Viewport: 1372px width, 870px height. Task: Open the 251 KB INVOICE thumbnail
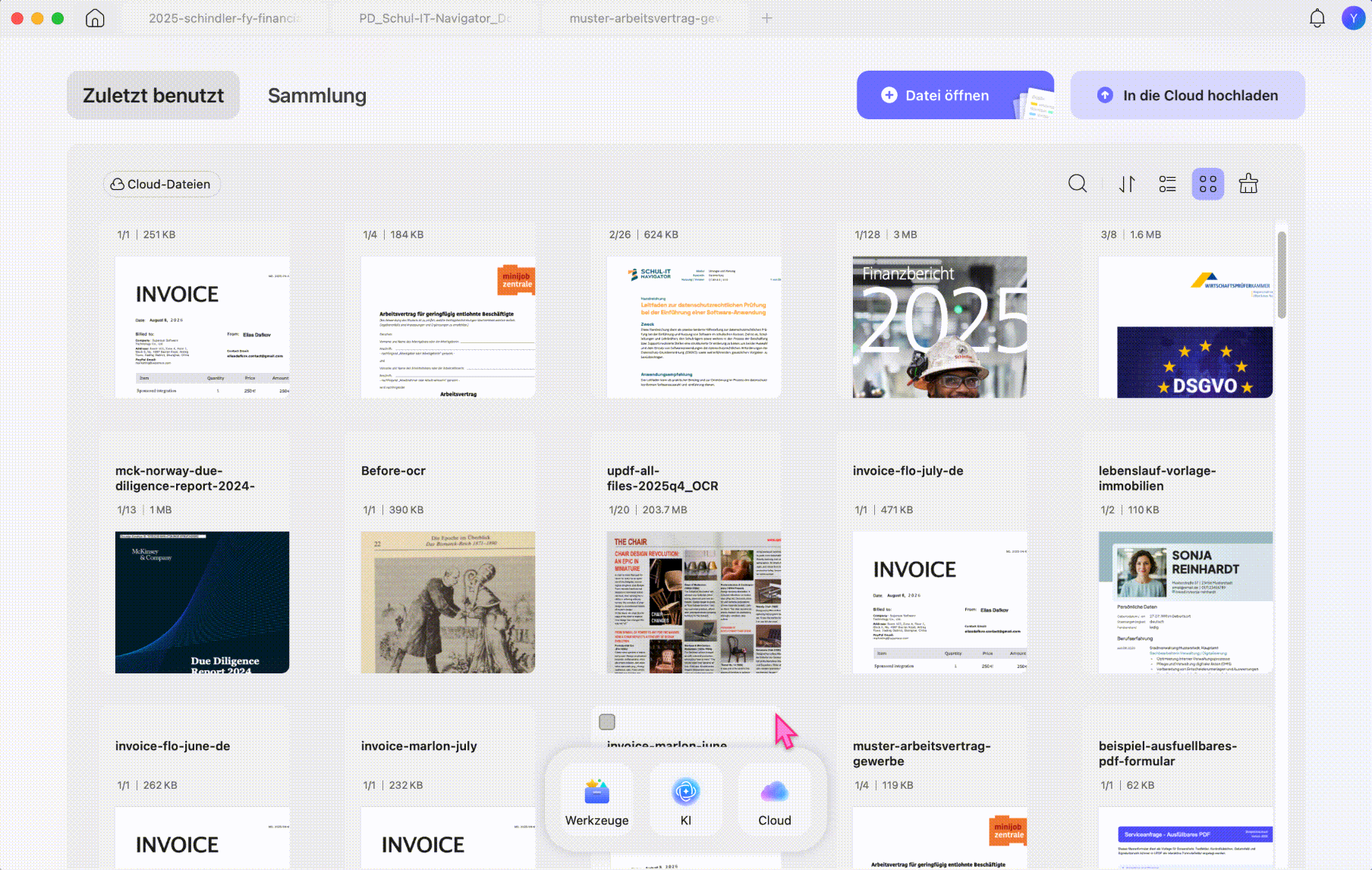[202, 327]
